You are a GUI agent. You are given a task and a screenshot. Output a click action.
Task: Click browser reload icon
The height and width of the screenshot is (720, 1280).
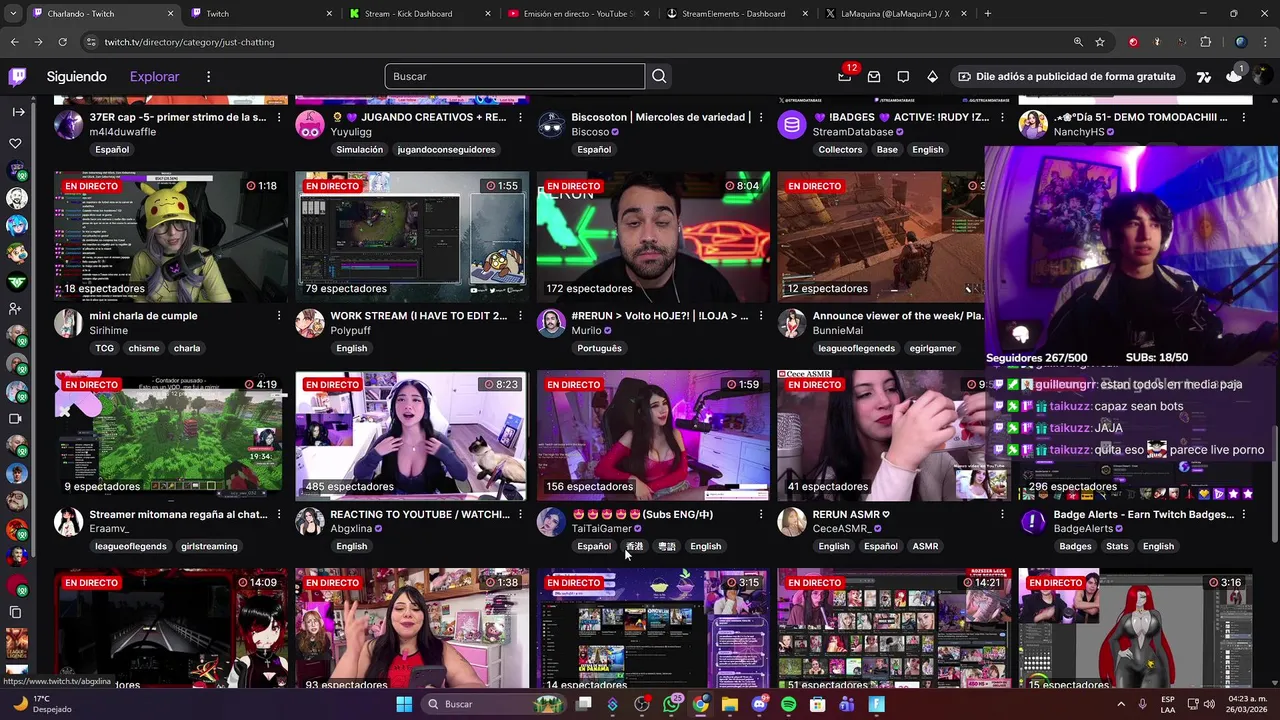[62, 42]
